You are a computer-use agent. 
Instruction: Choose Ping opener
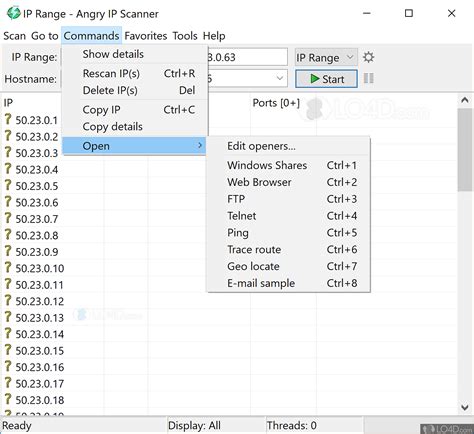coord(289,233)
